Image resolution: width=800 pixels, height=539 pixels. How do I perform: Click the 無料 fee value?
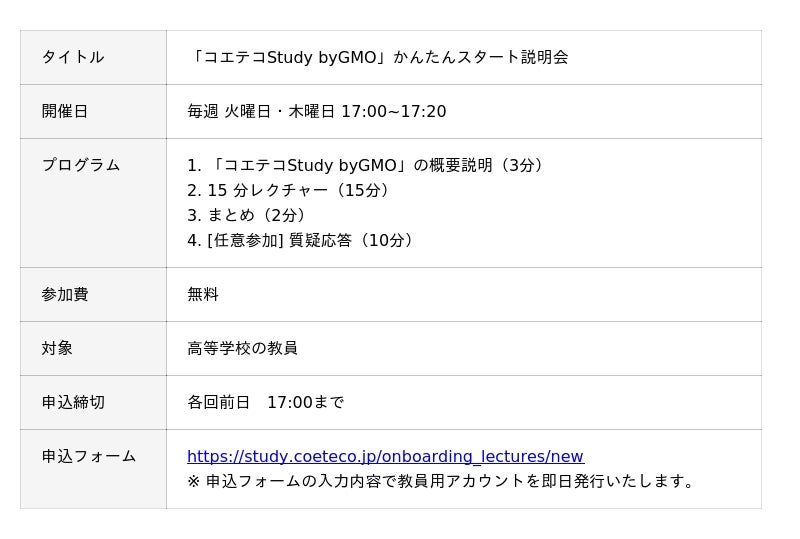click(203, 294)
